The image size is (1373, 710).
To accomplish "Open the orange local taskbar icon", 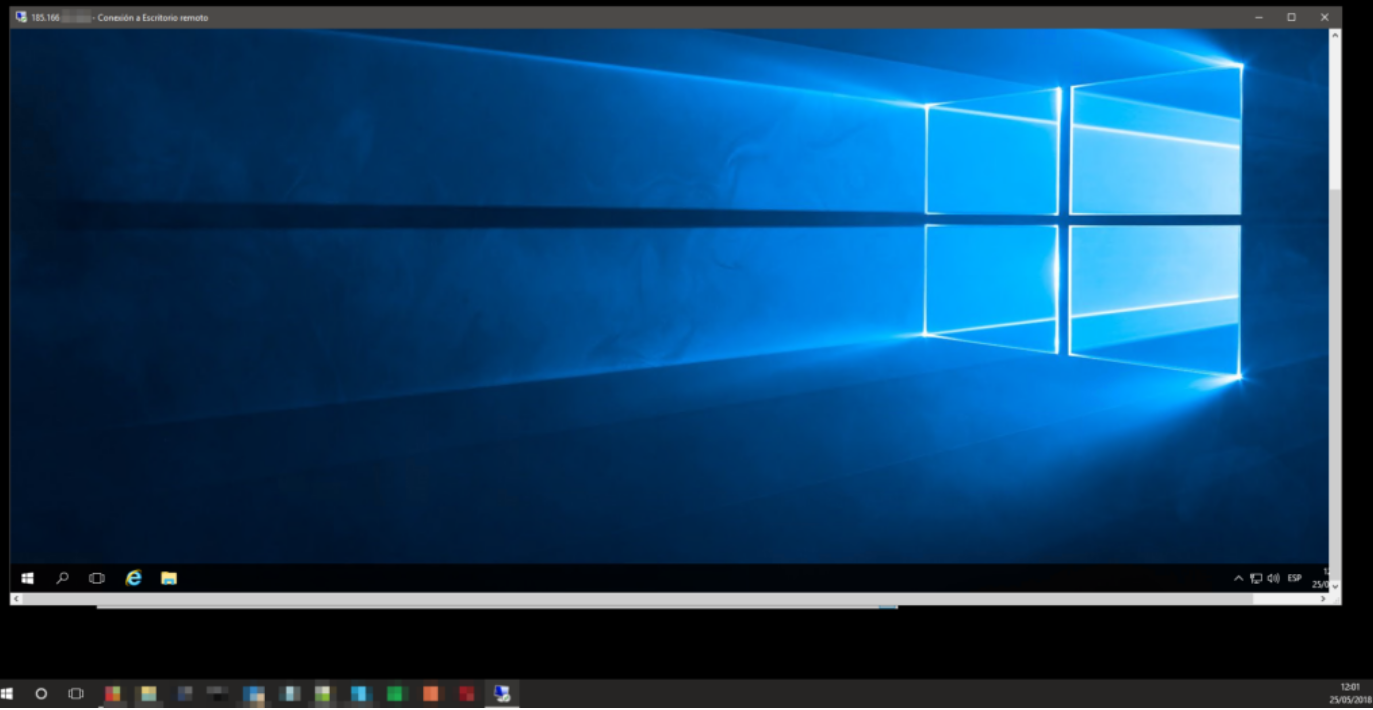I will tap(430, 693).
